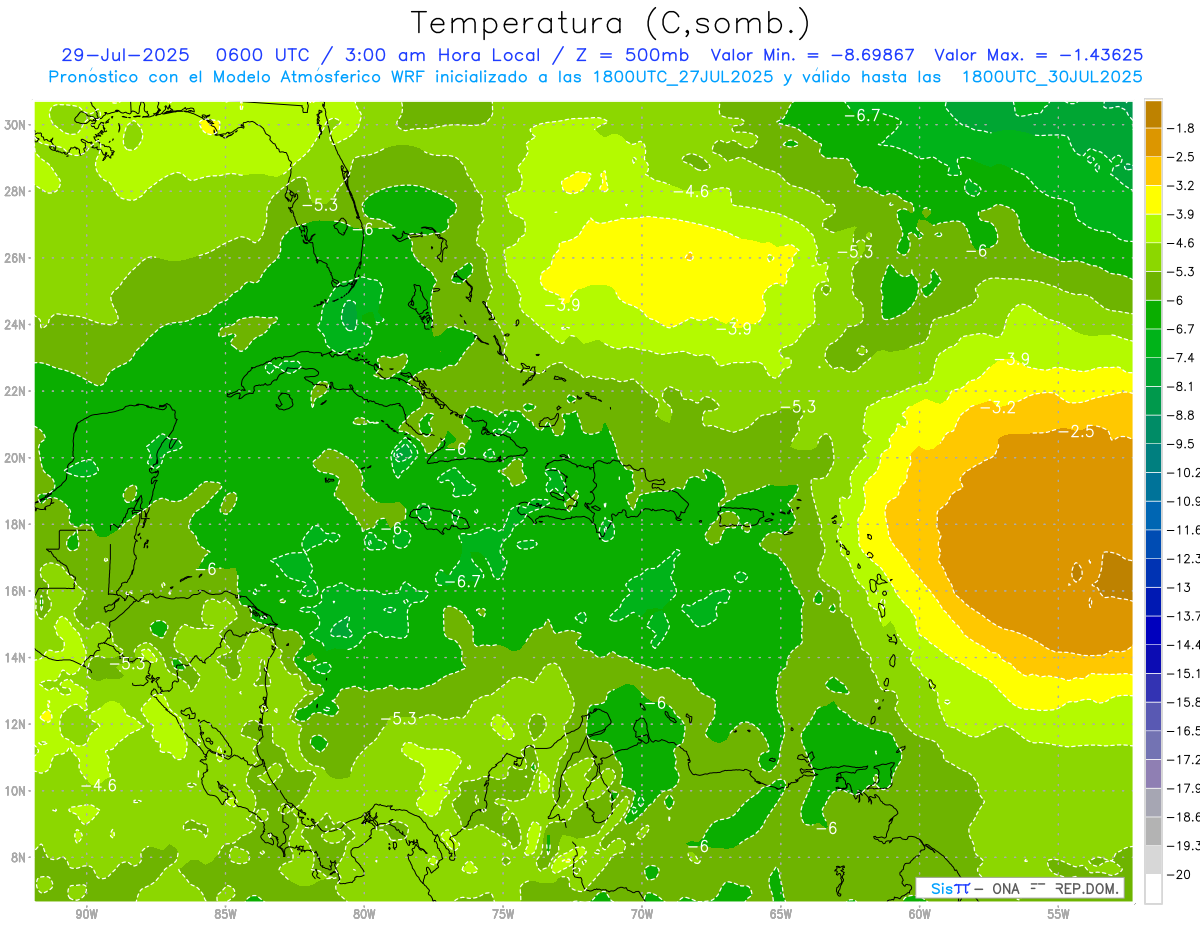Select the "Valor Max. = -1.43625" text
Viewport: 1200px width, 927px height.
1038,55
